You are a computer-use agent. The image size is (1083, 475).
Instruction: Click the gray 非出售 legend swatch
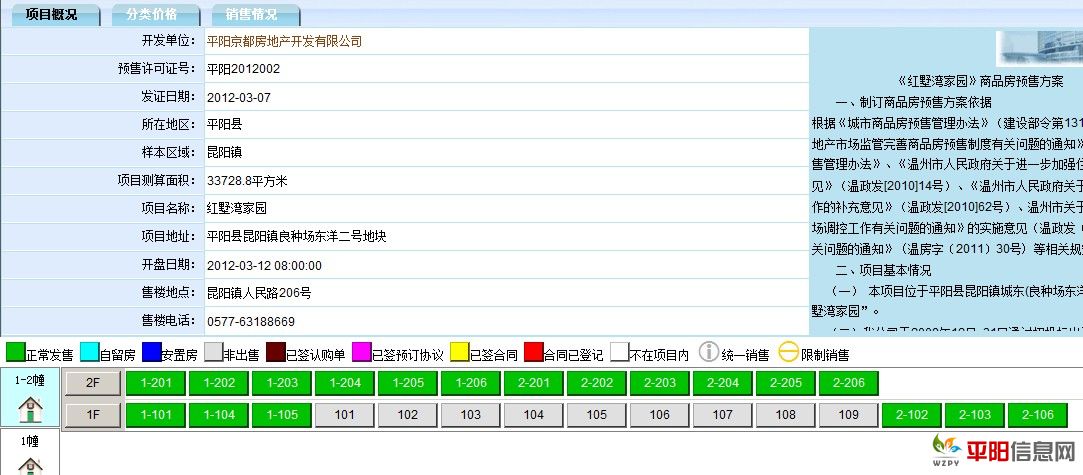(213, 352)
